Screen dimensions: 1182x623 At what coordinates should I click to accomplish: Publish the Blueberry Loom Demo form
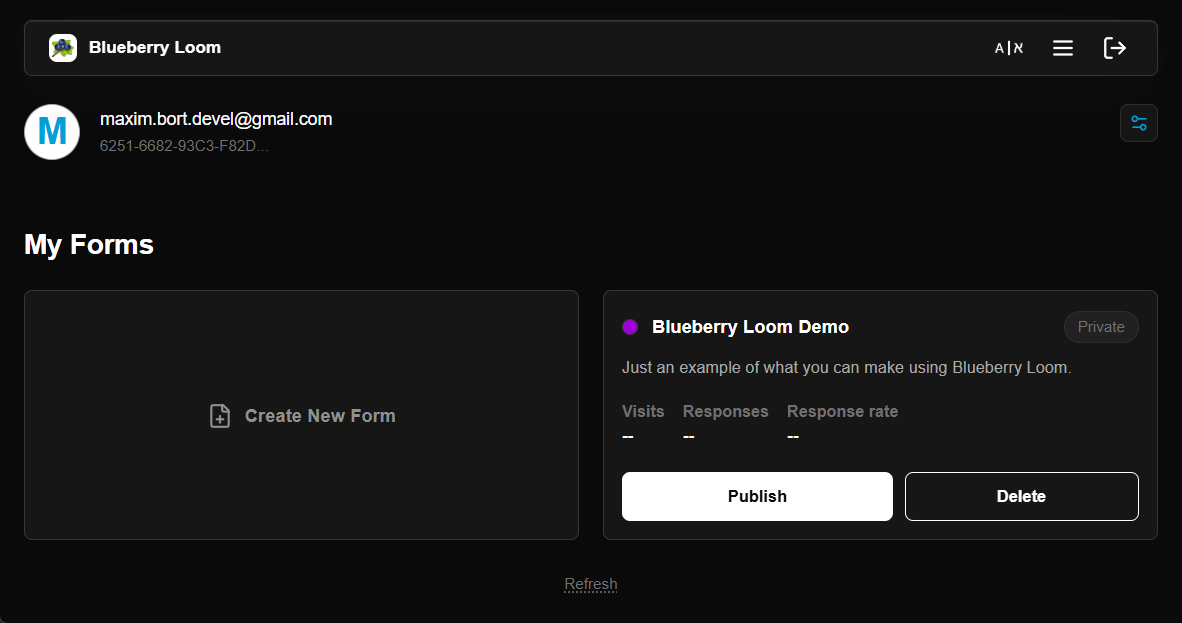[757, 496]
